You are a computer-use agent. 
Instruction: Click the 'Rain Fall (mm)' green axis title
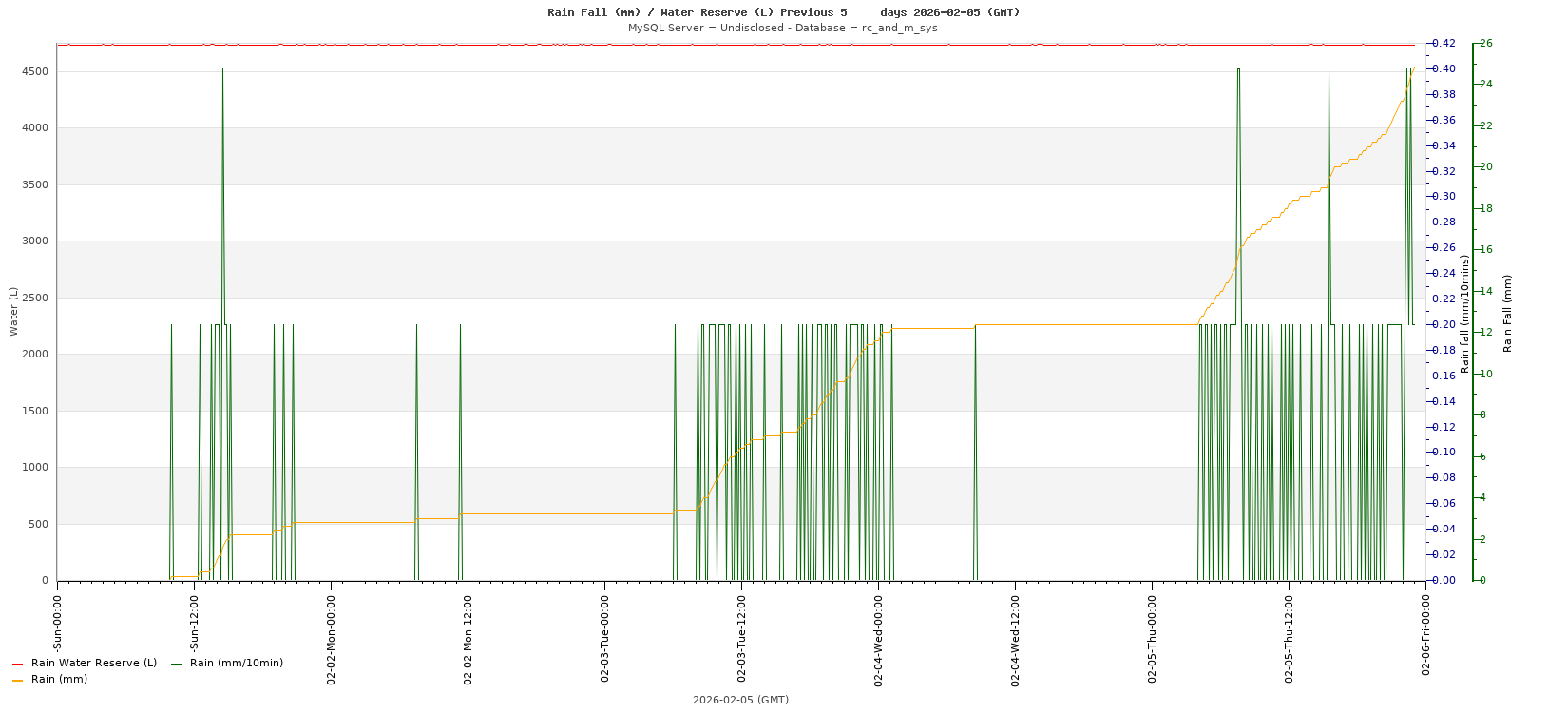[x=1507, y=313]
